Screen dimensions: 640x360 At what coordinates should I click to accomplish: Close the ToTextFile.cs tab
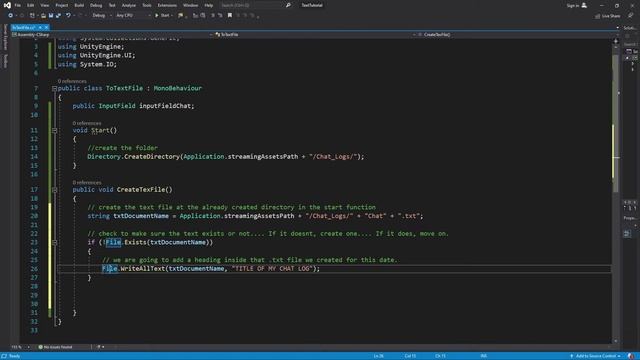[x=47, y=27]
